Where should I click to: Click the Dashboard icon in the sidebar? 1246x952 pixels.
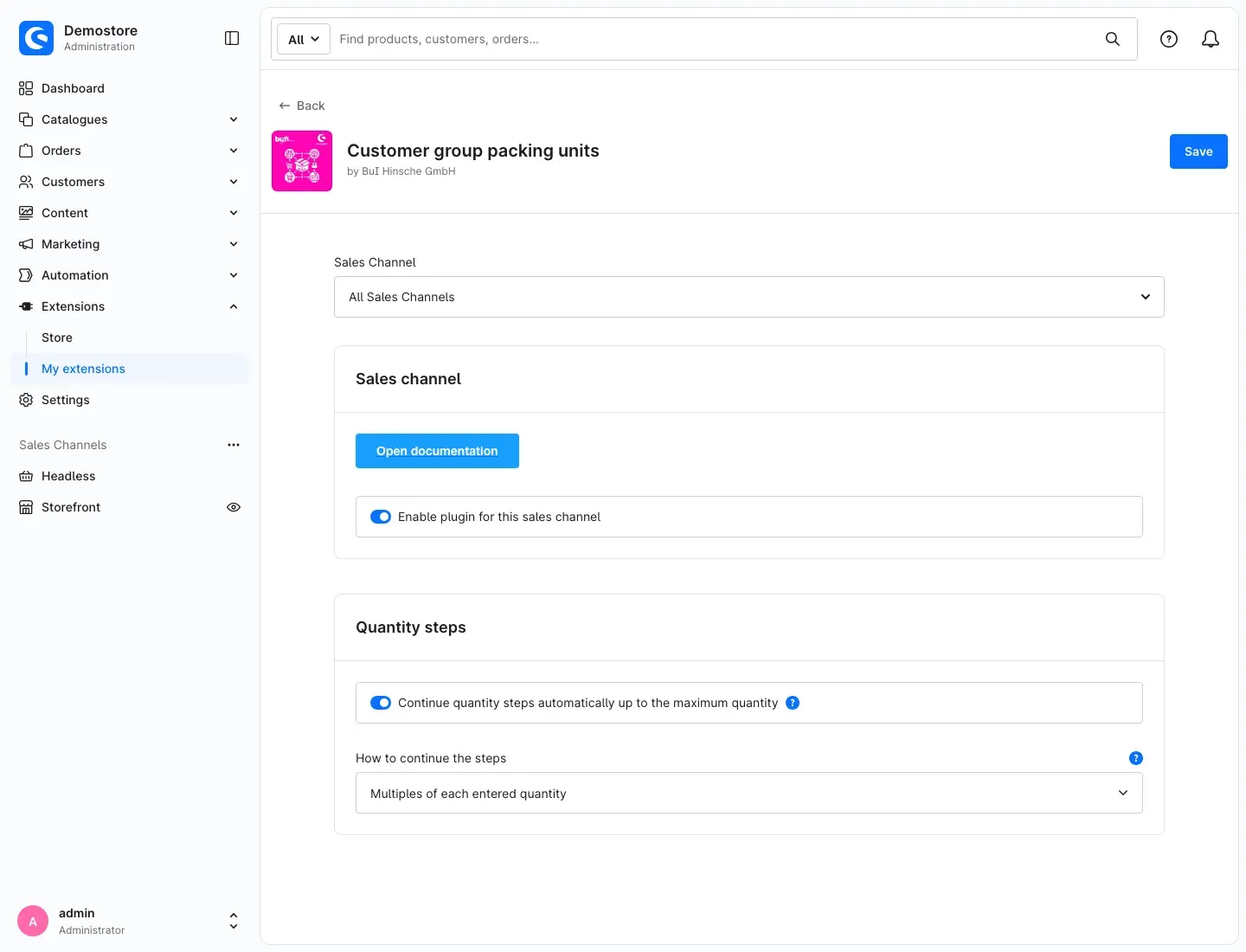[x=26, y=88]
